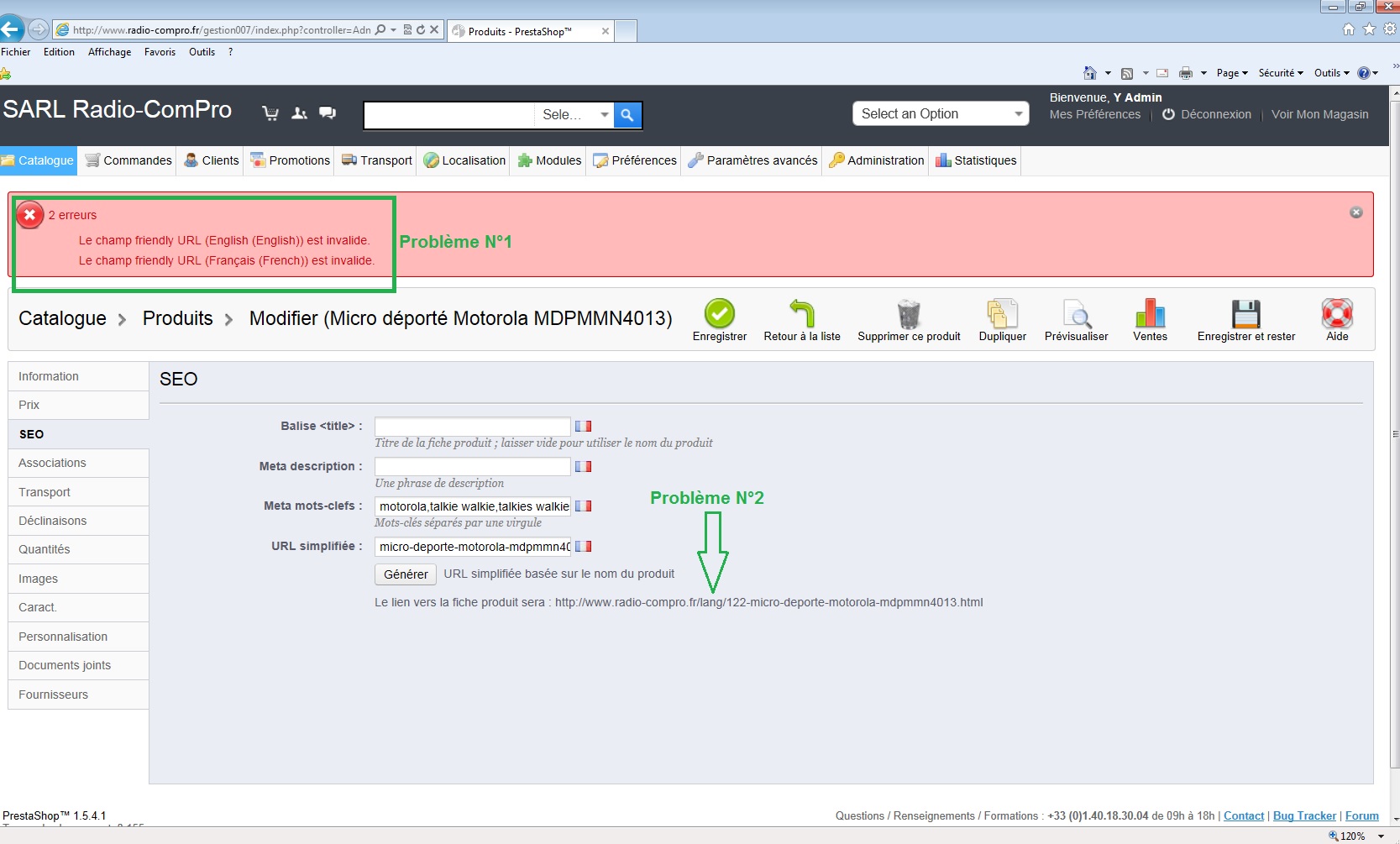
Task: Open the Modules menu tab
Action: pos(550,160)
